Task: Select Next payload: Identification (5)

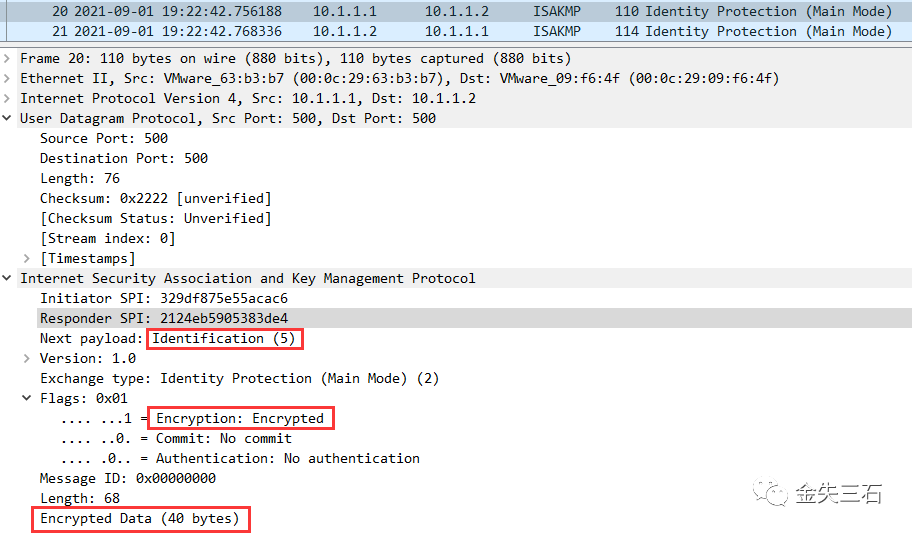Action: [168, 339]
